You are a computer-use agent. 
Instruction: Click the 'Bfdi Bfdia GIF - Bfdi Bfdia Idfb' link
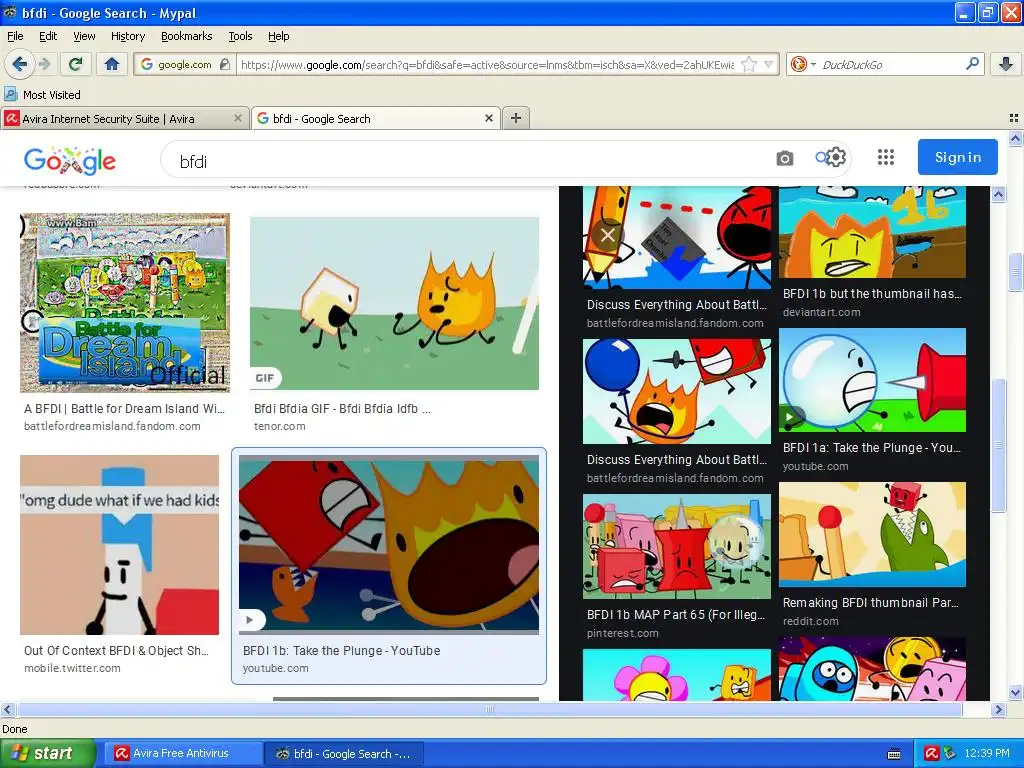[x=342, y=409]
